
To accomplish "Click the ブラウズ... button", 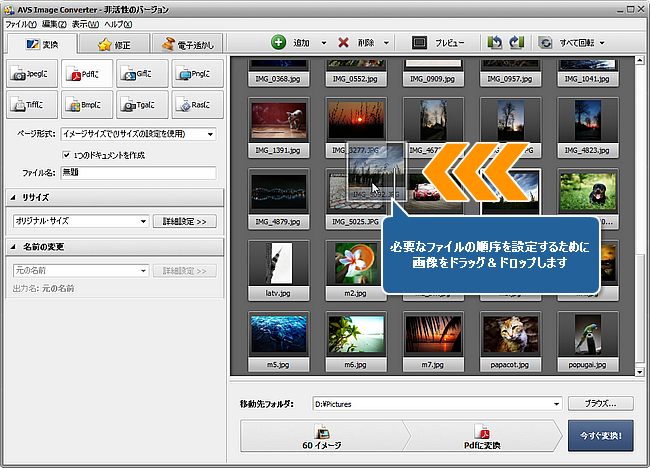I will tap(600, 404).
